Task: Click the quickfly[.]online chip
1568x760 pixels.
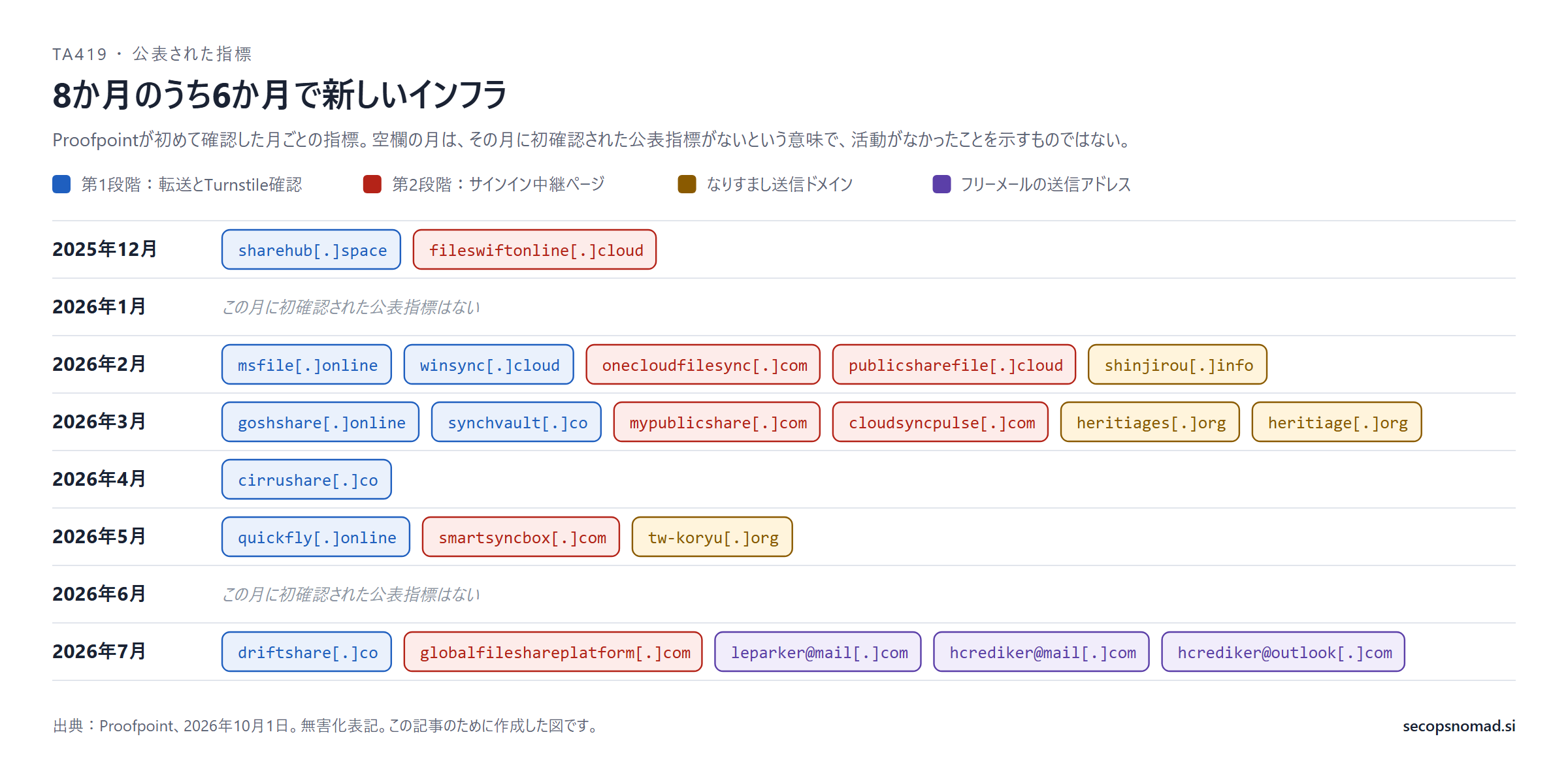Action: (316, 537)
